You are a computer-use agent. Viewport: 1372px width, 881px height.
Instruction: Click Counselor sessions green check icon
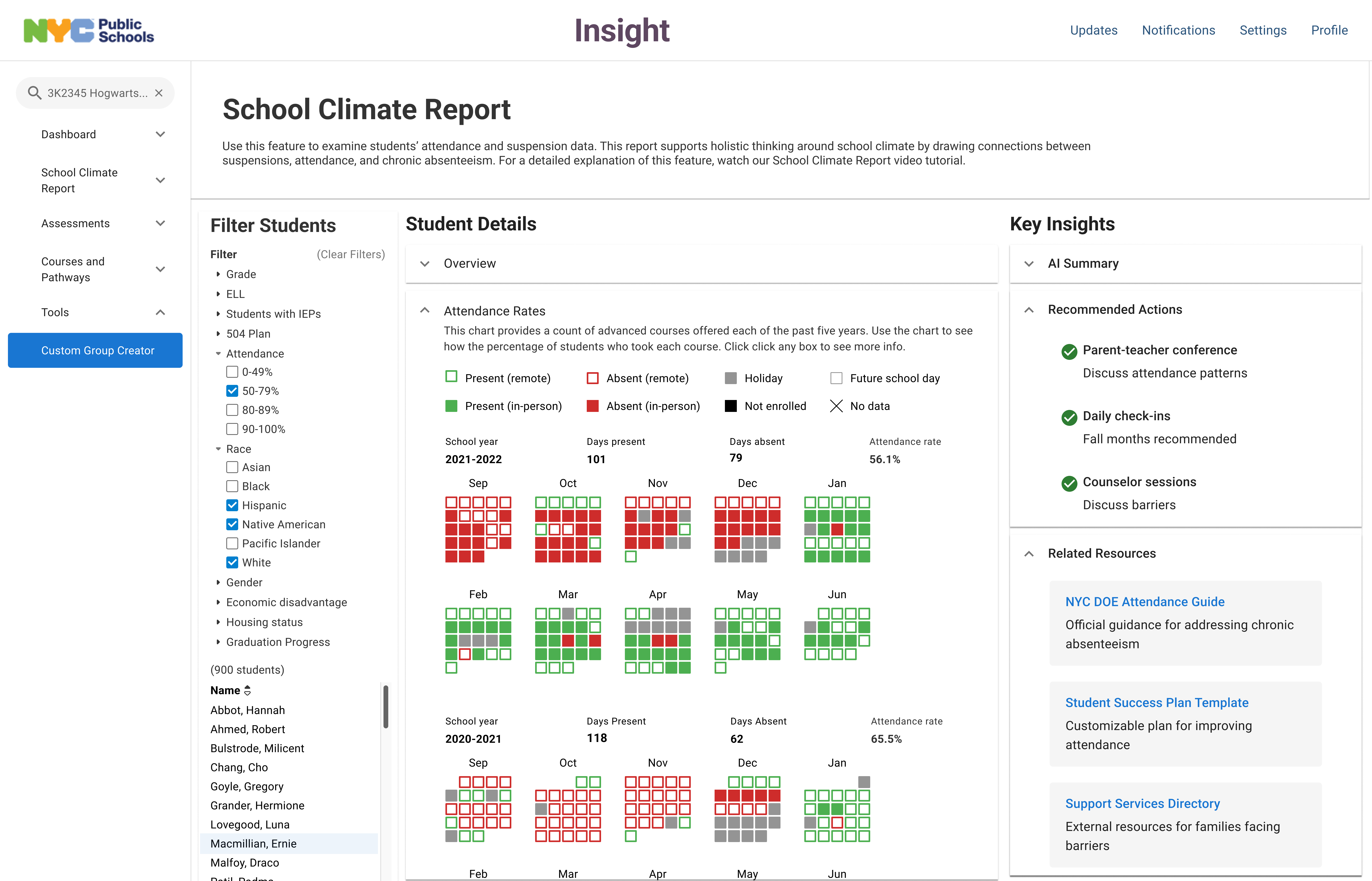click(x=1069, y=483)
